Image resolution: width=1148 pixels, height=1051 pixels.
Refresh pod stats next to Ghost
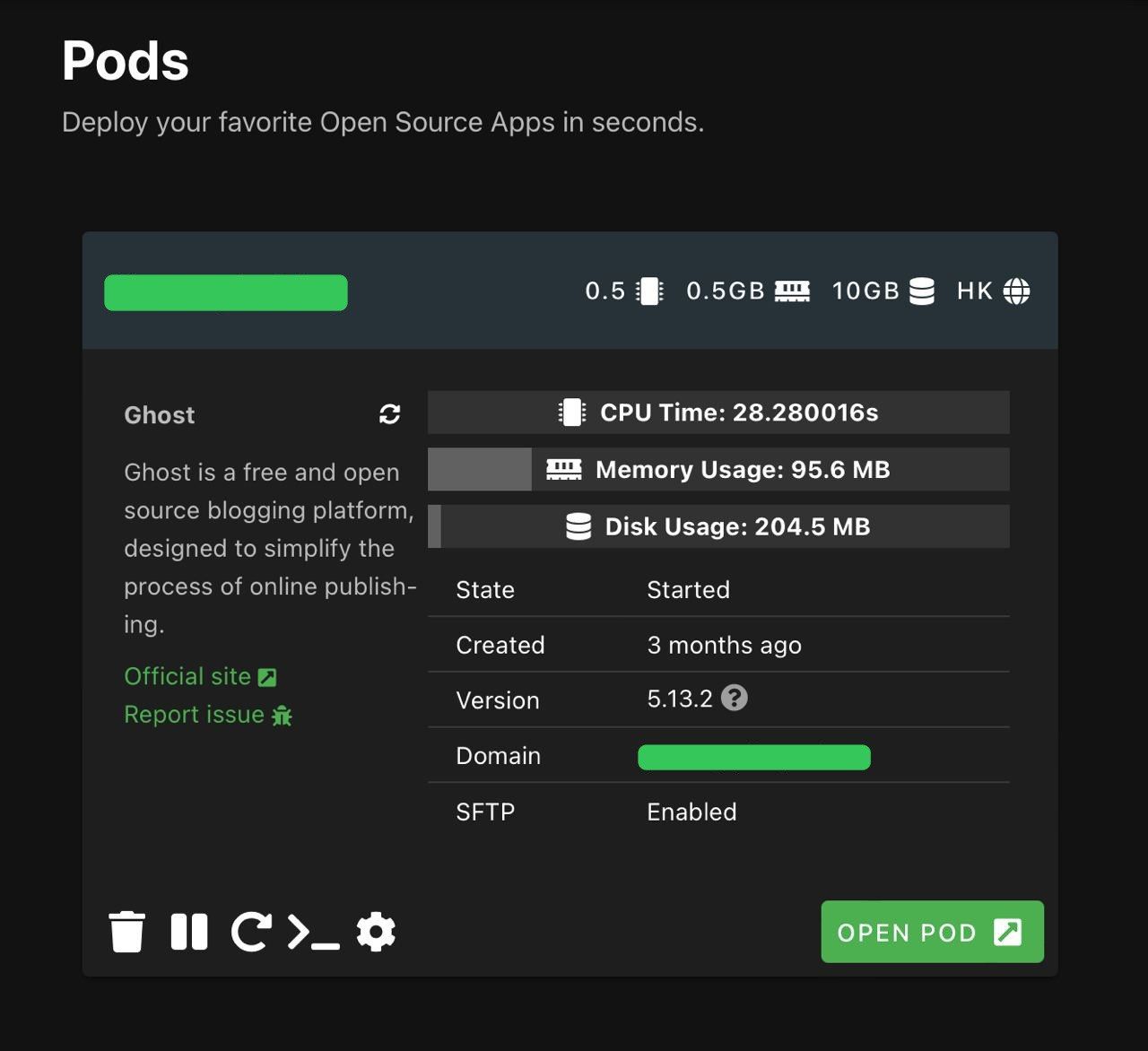(389, 414)
